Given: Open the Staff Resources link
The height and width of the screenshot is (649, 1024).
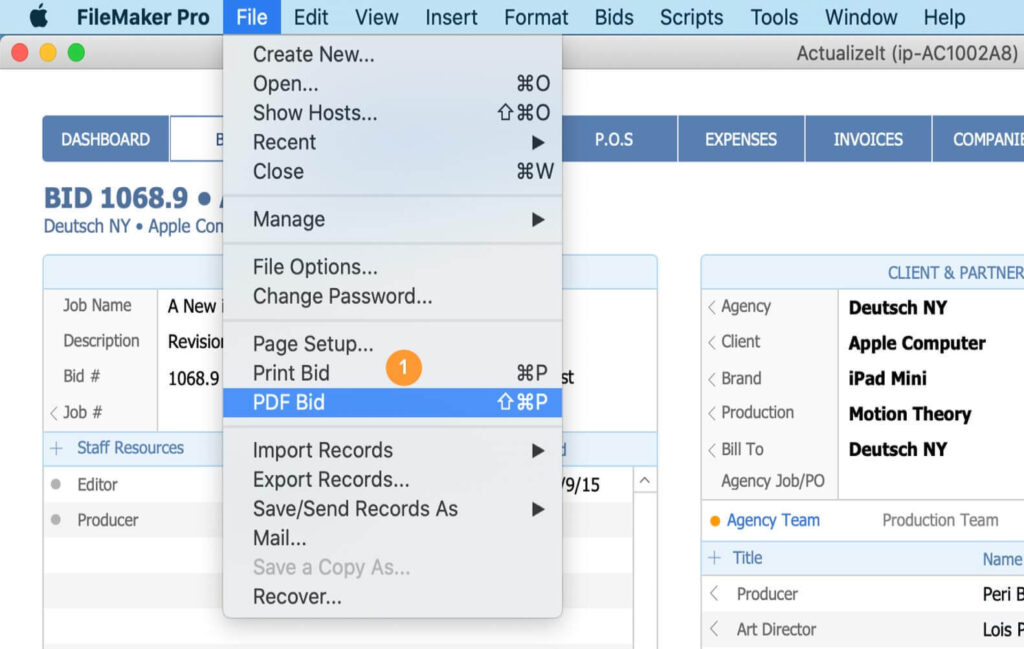Looking at the screenshot, I should [x=131, y=448].
